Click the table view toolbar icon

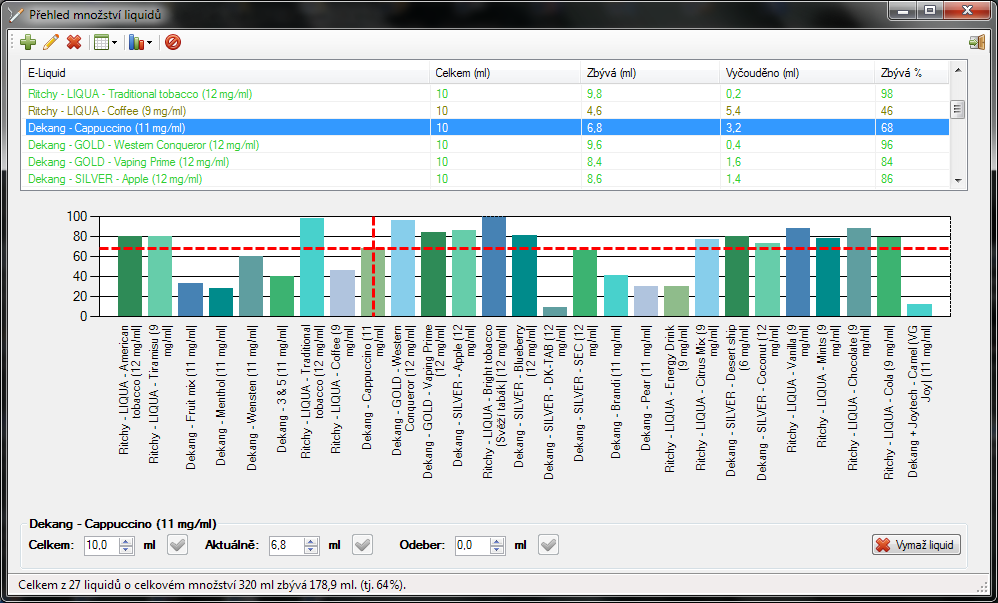101,43
